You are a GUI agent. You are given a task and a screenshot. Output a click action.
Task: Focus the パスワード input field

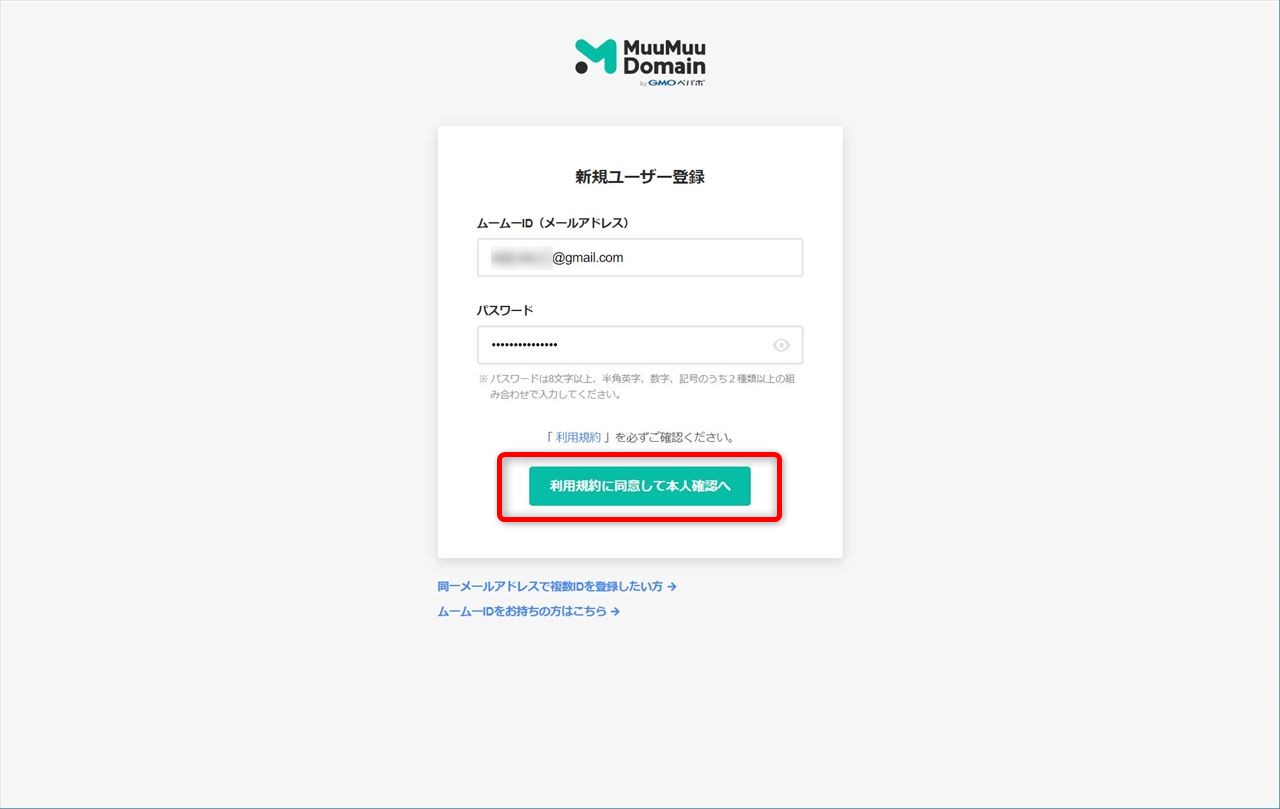pos(640,345)
